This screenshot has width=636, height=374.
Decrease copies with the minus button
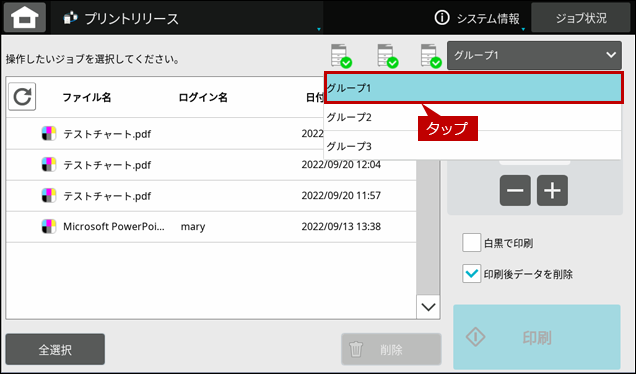pyautogui.click(x=515, y=190)
